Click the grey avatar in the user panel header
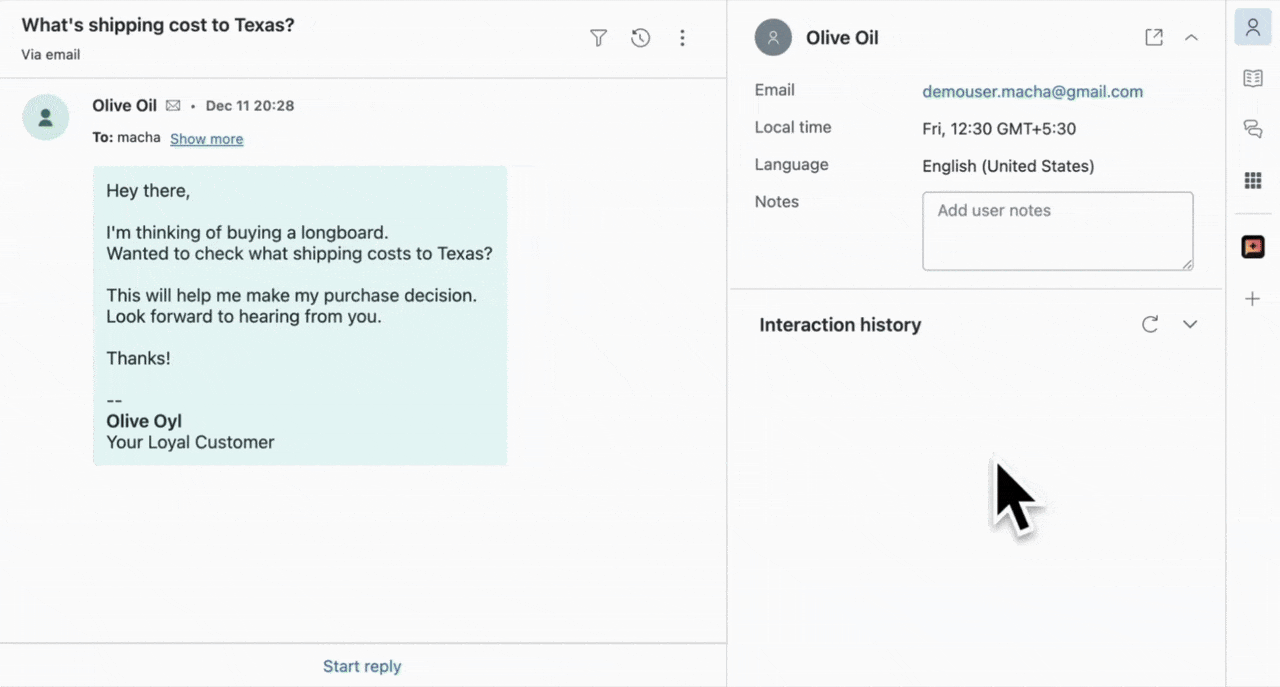Viewport: 1280px width, 687px height. click(x=773, y=38)
